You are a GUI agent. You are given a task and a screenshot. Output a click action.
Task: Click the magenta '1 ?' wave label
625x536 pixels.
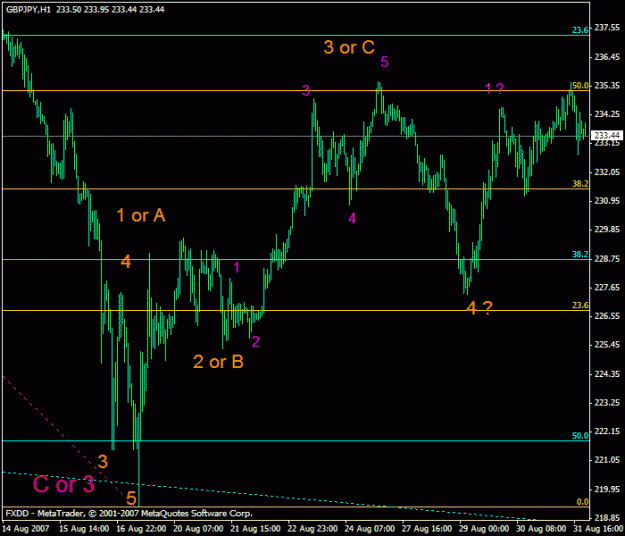pos(494,88)
